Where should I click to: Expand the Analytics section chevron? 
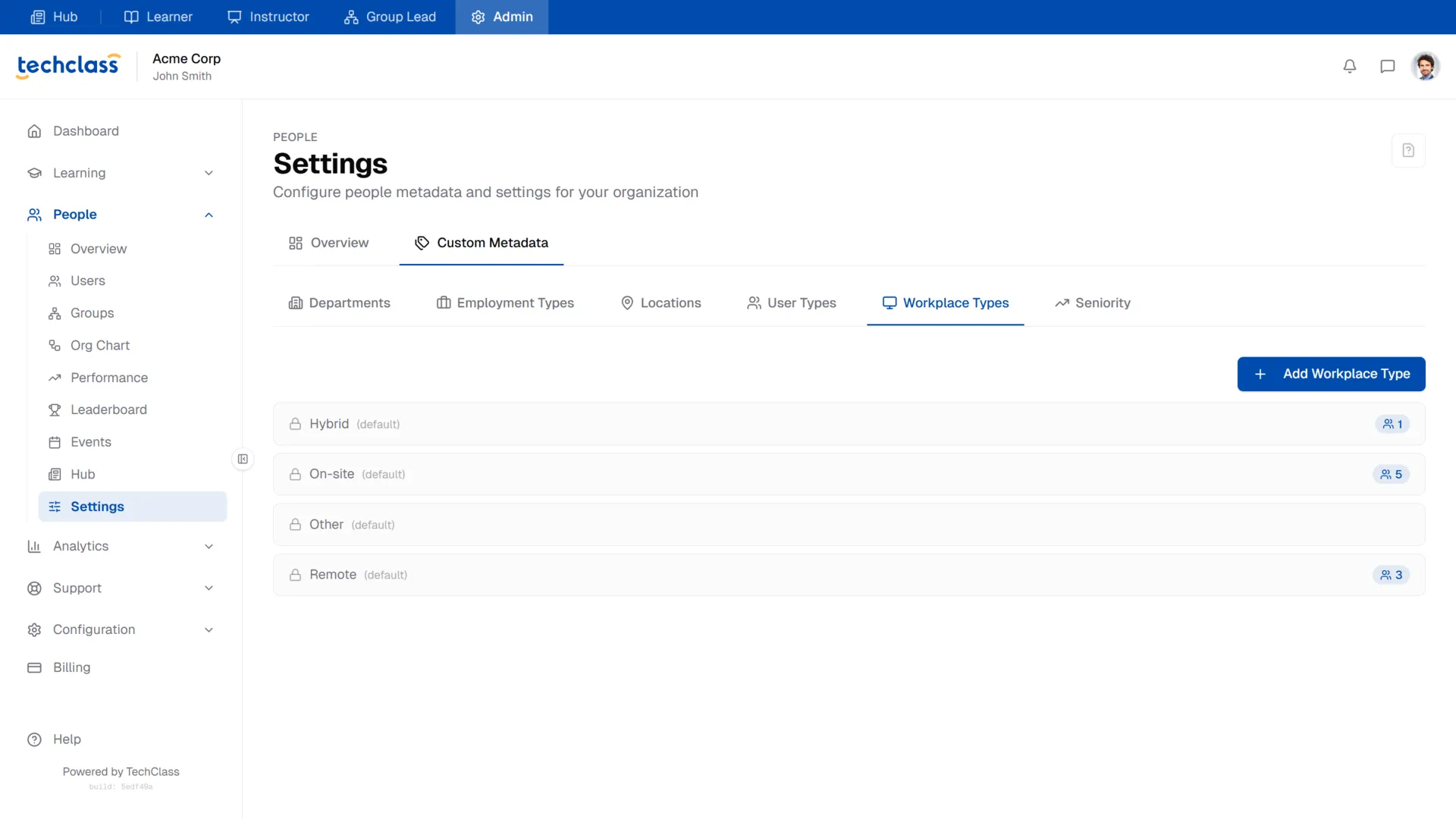pyautogui.click(x=209, y=546)
